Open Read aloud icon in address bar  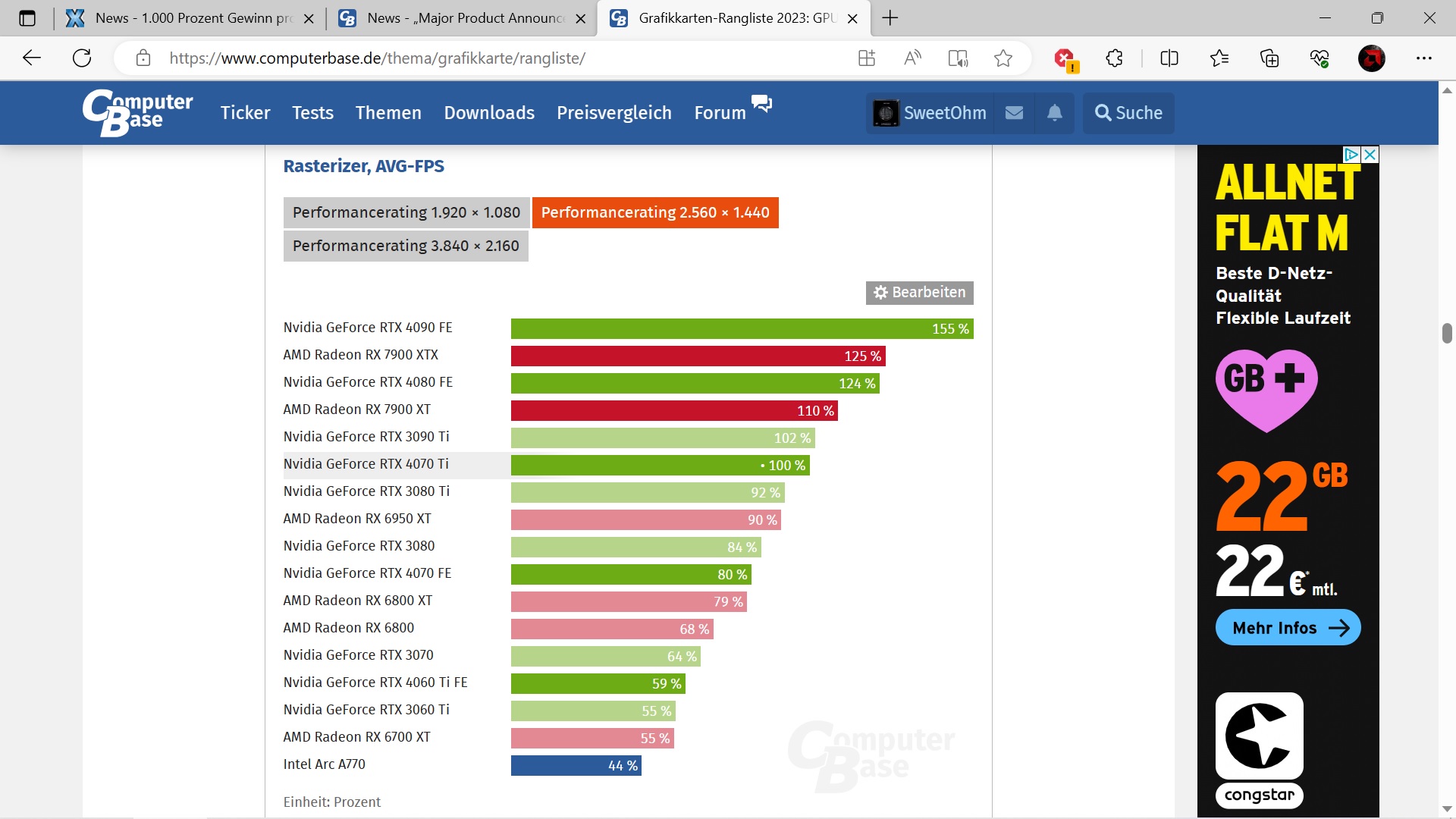coord(912,58)
